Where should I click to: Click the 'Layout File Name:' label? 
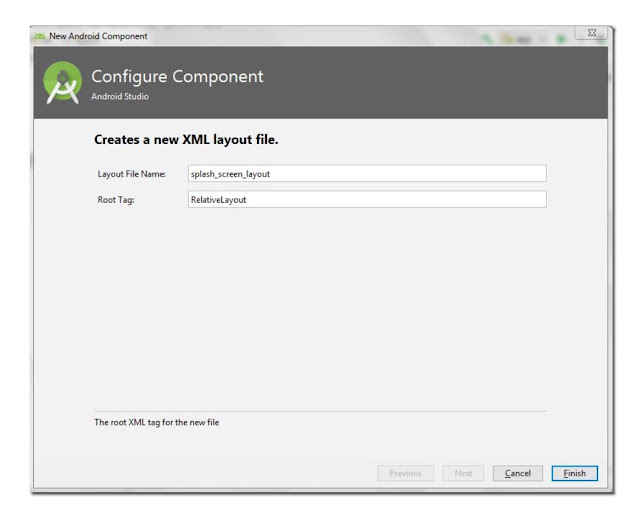point(131,174)
